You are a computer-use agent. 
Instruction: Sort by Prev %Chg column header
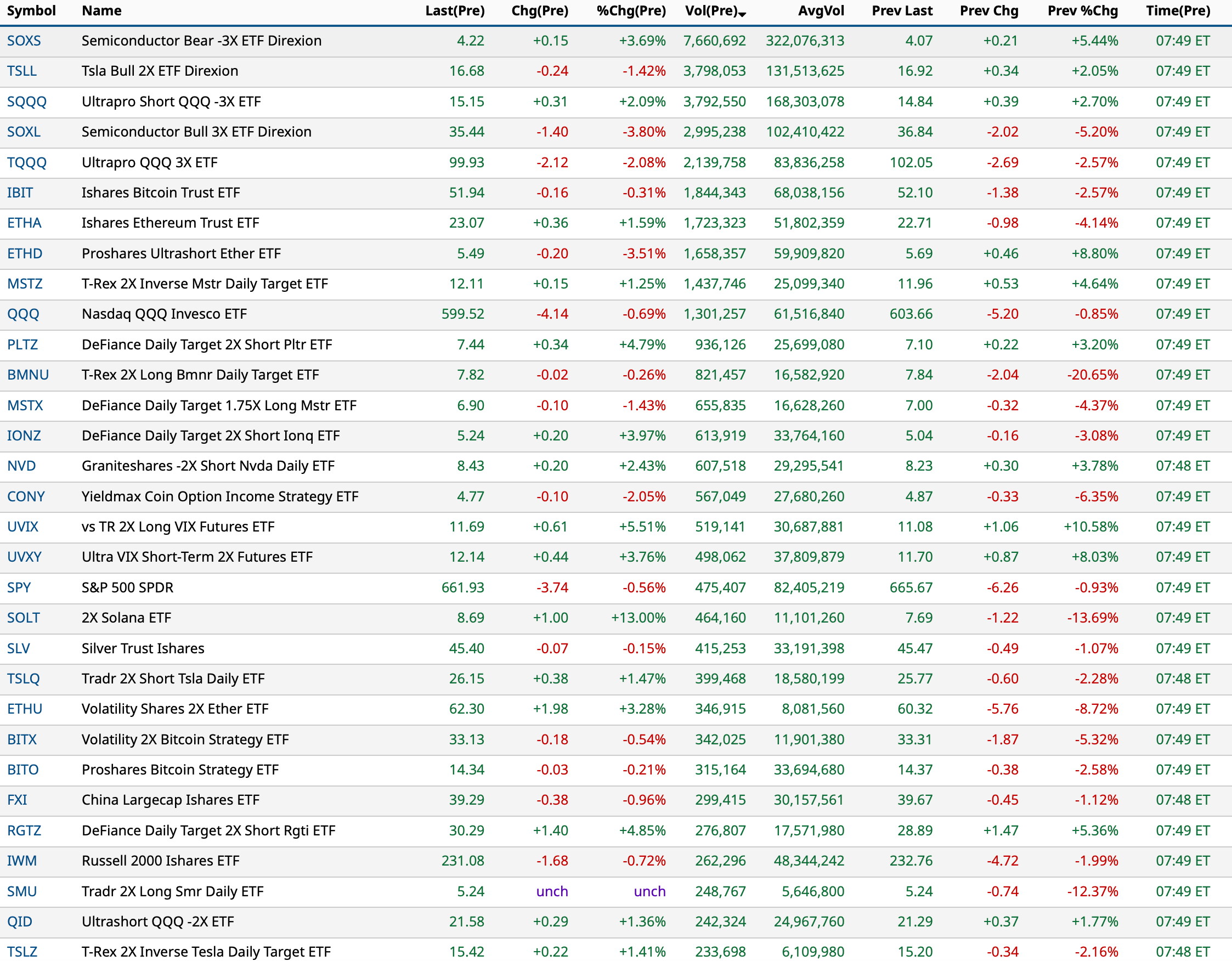pos(1082,11)
